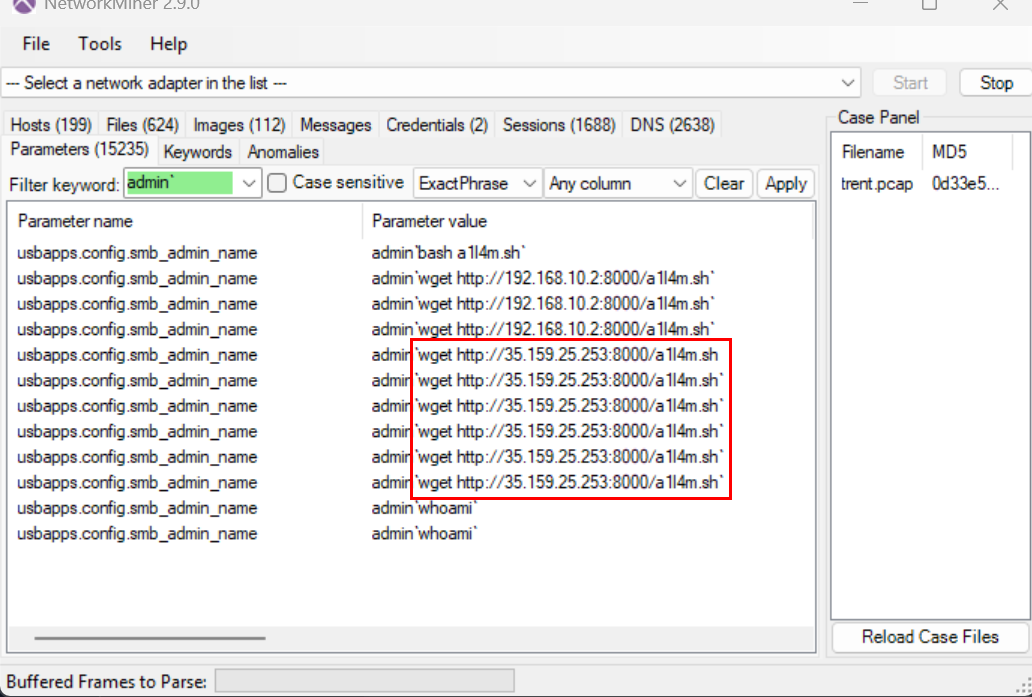This screenshot has width=1032, height=697.
Task: Switch to the Sessions (1688) tab
Action: tap(559, 124)
